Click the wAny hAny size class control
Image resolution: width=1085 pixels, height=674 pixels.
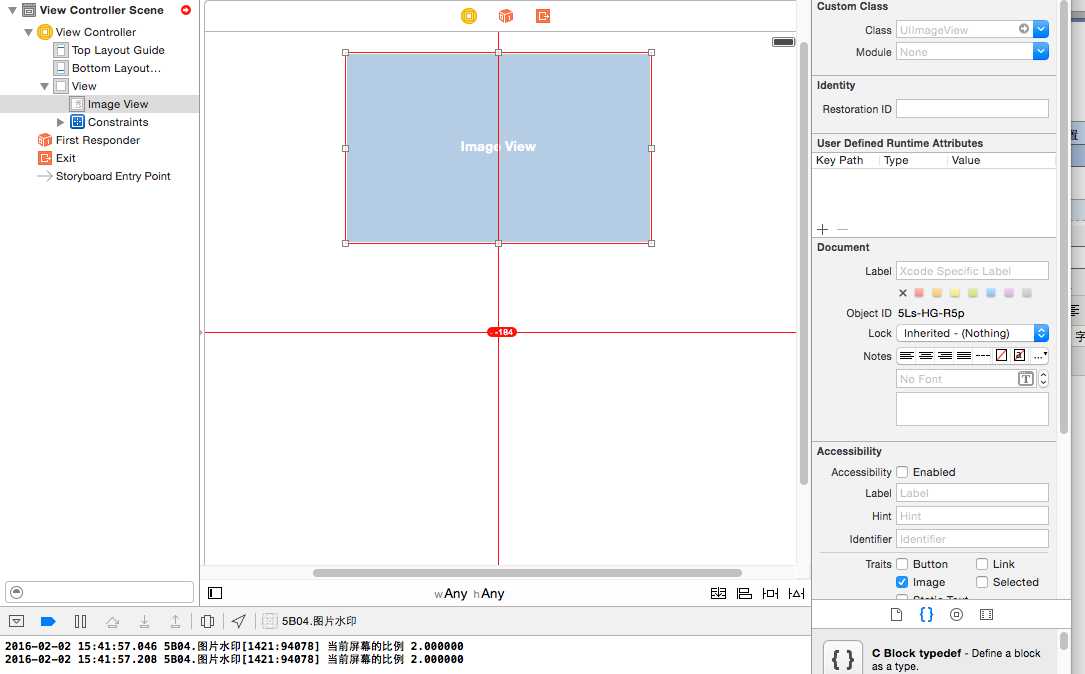point(469,593)
